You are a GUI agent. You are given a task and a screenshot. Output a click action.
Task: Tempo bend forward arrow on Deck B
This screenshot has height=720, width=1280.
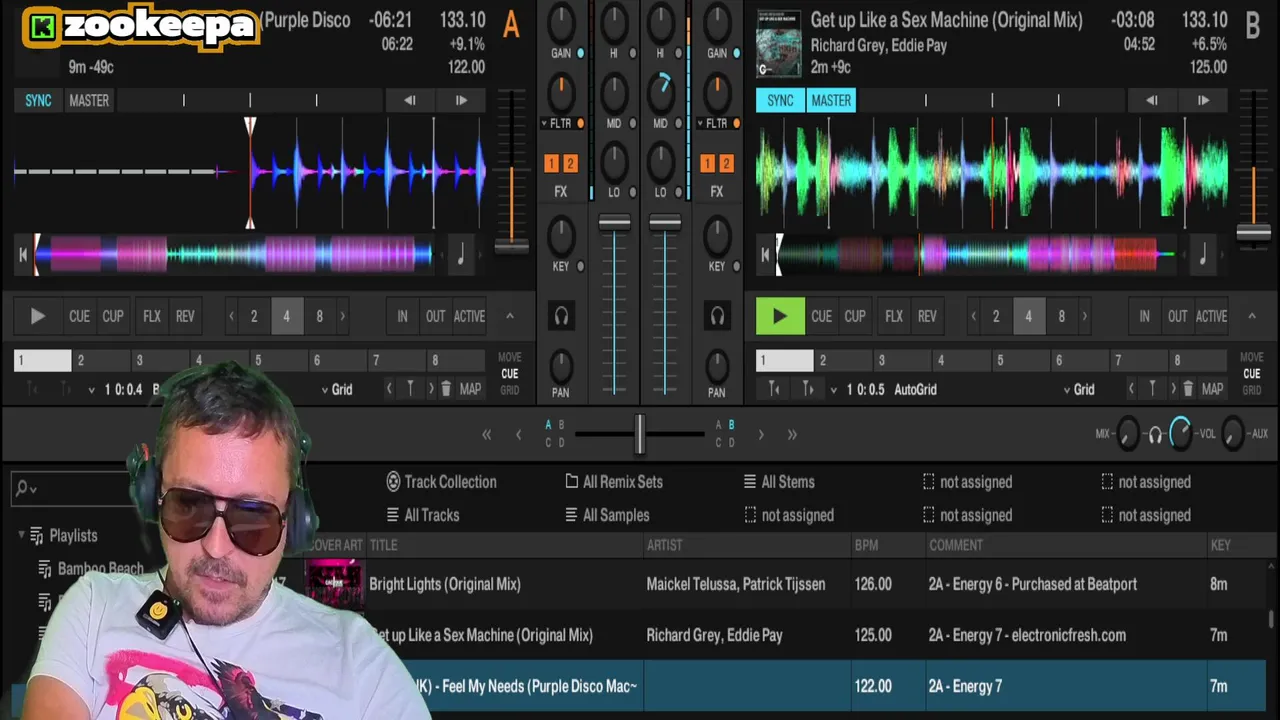pyautogui.click(x=1203, y=100)
